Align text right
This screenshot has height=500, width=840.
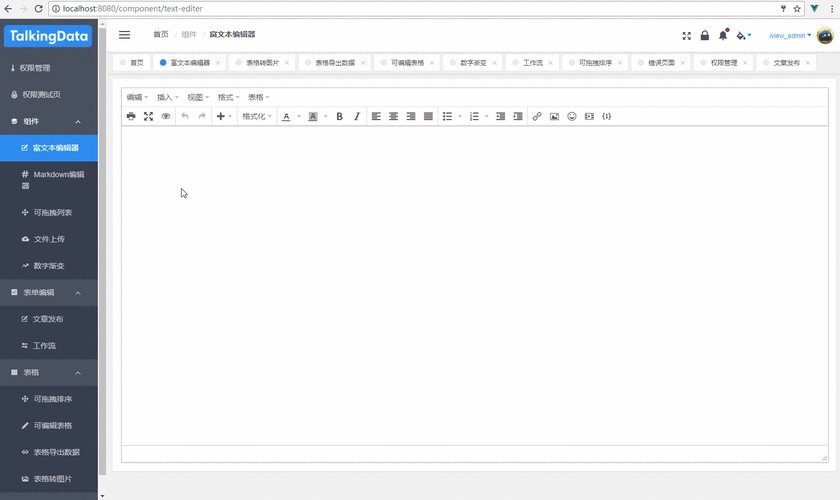[411, 116]
